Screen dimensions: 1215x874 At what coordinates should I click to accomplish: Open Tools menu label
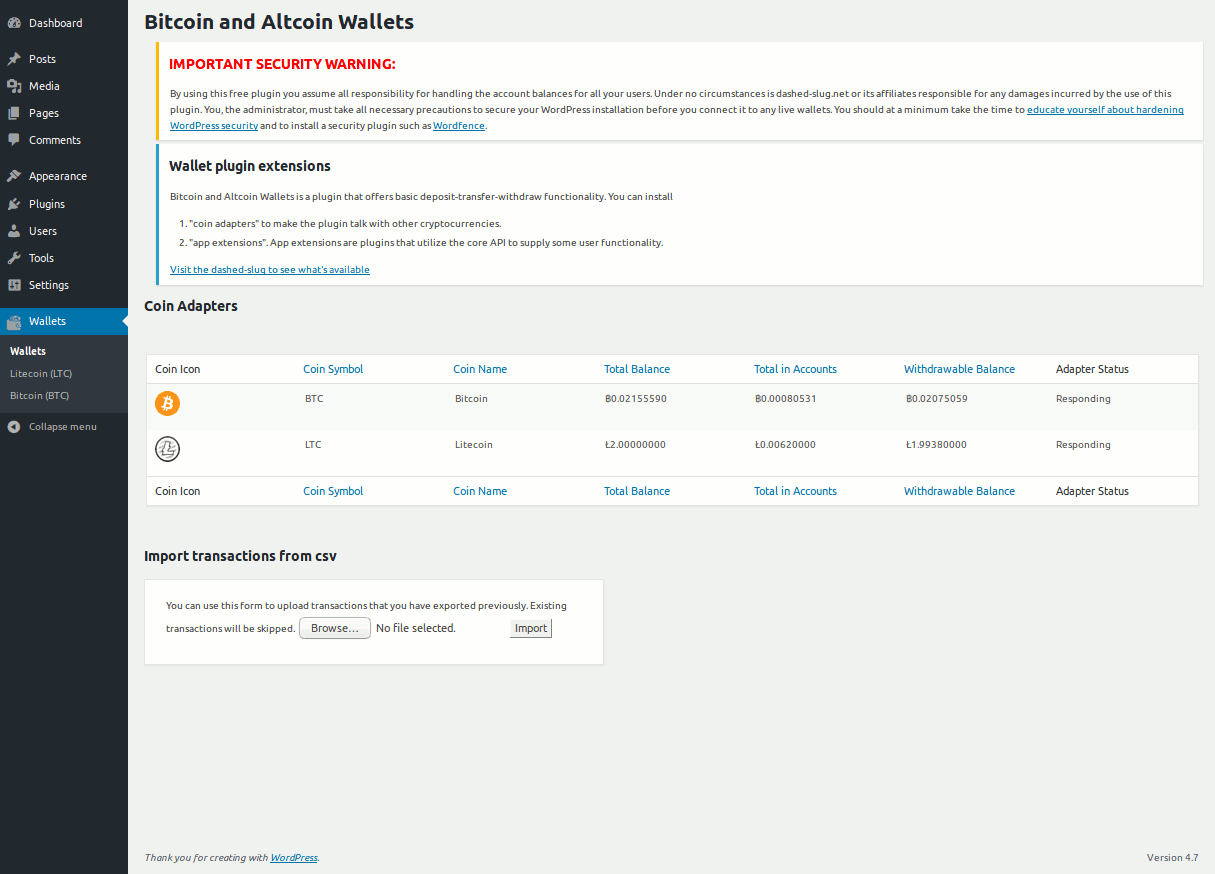pyautogui.click(x=41, y=258)
